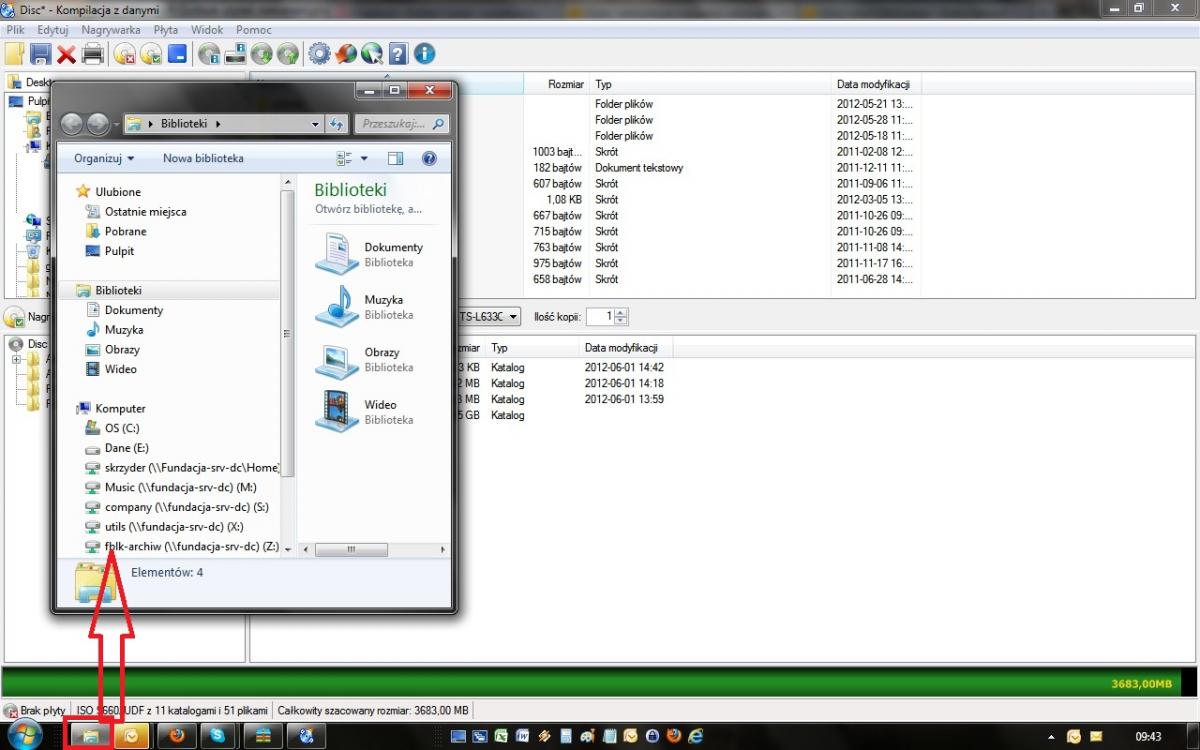
Task: Open Firefox from the taskbar
Action: (x=177, y=736)
